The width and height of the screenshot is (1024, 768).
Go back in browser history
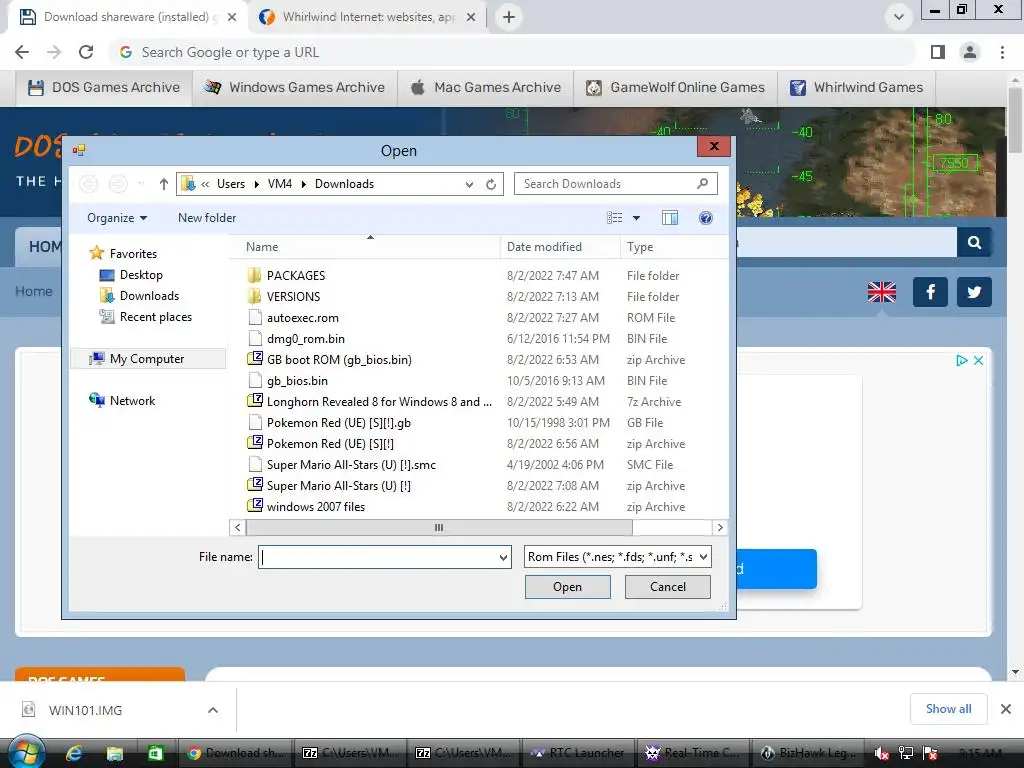pos(22,52)
